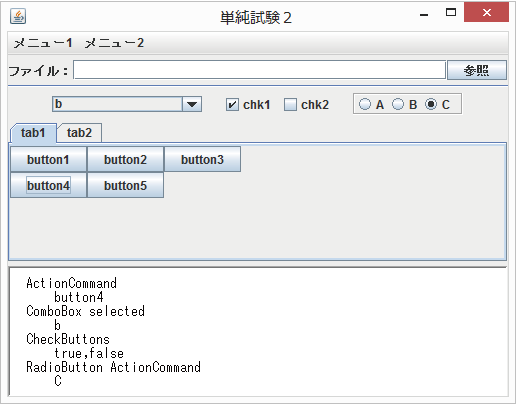516x404 pixels.
Task: Click the ファイル text input field
Action: pyautogui.click(x=259, y=70)
